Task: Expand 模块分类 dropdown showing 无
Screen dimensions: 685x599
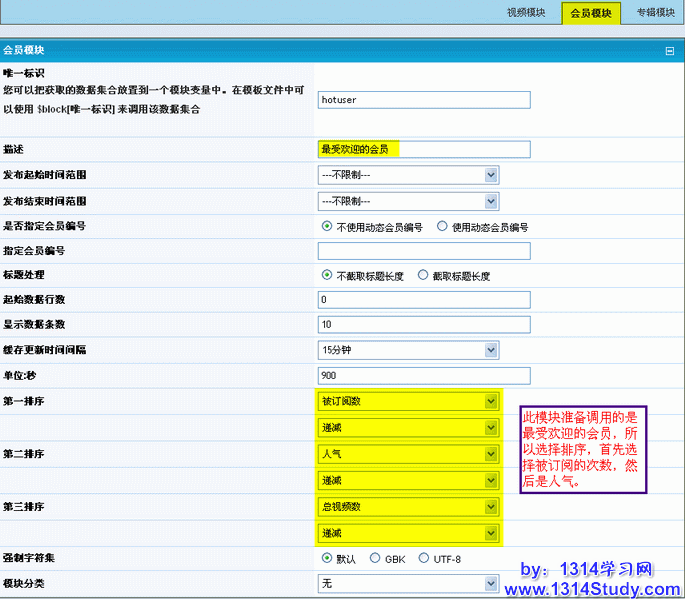Action: (407, 583)
